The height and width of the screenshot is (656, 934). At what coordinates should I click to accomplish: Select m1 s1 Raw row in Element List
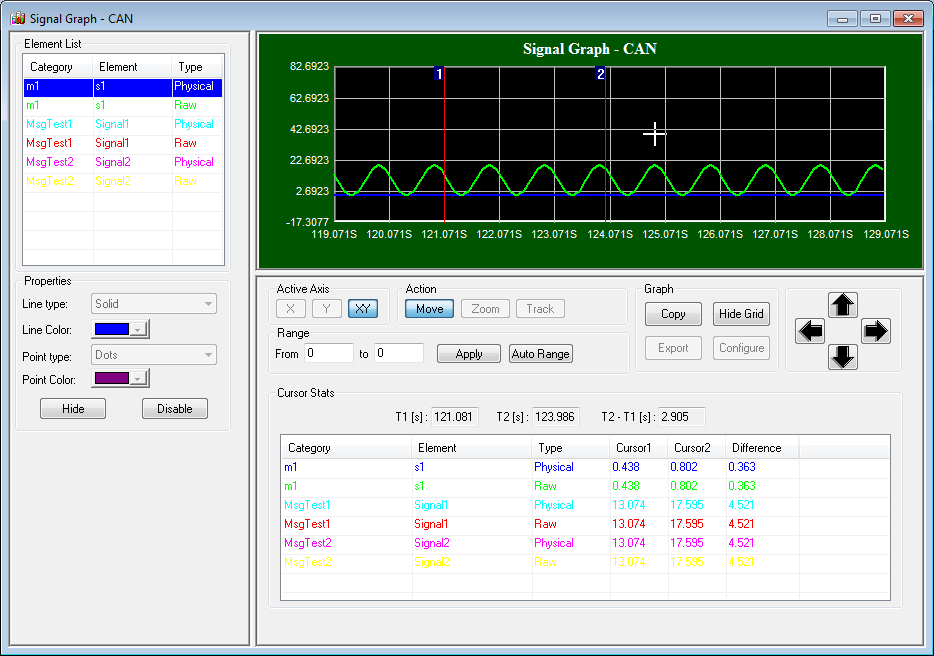[x=123, y=105]
